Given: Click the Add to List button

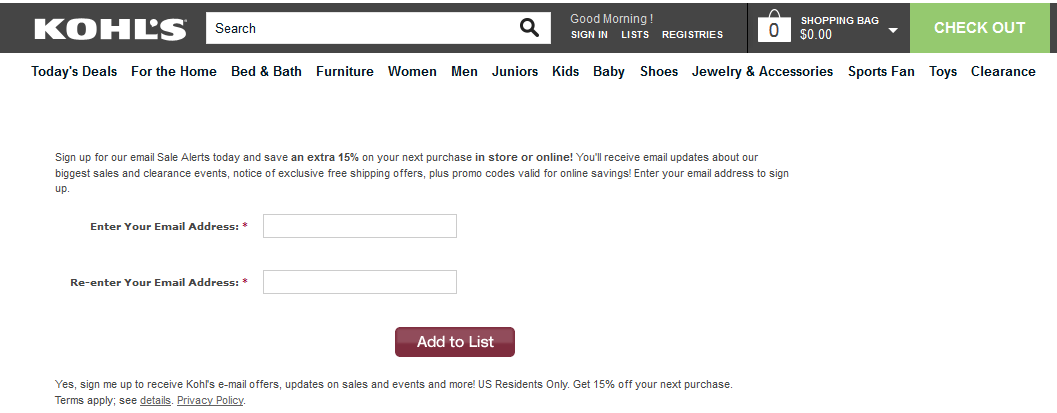Looking at the screenshot, I should (455, 342).
